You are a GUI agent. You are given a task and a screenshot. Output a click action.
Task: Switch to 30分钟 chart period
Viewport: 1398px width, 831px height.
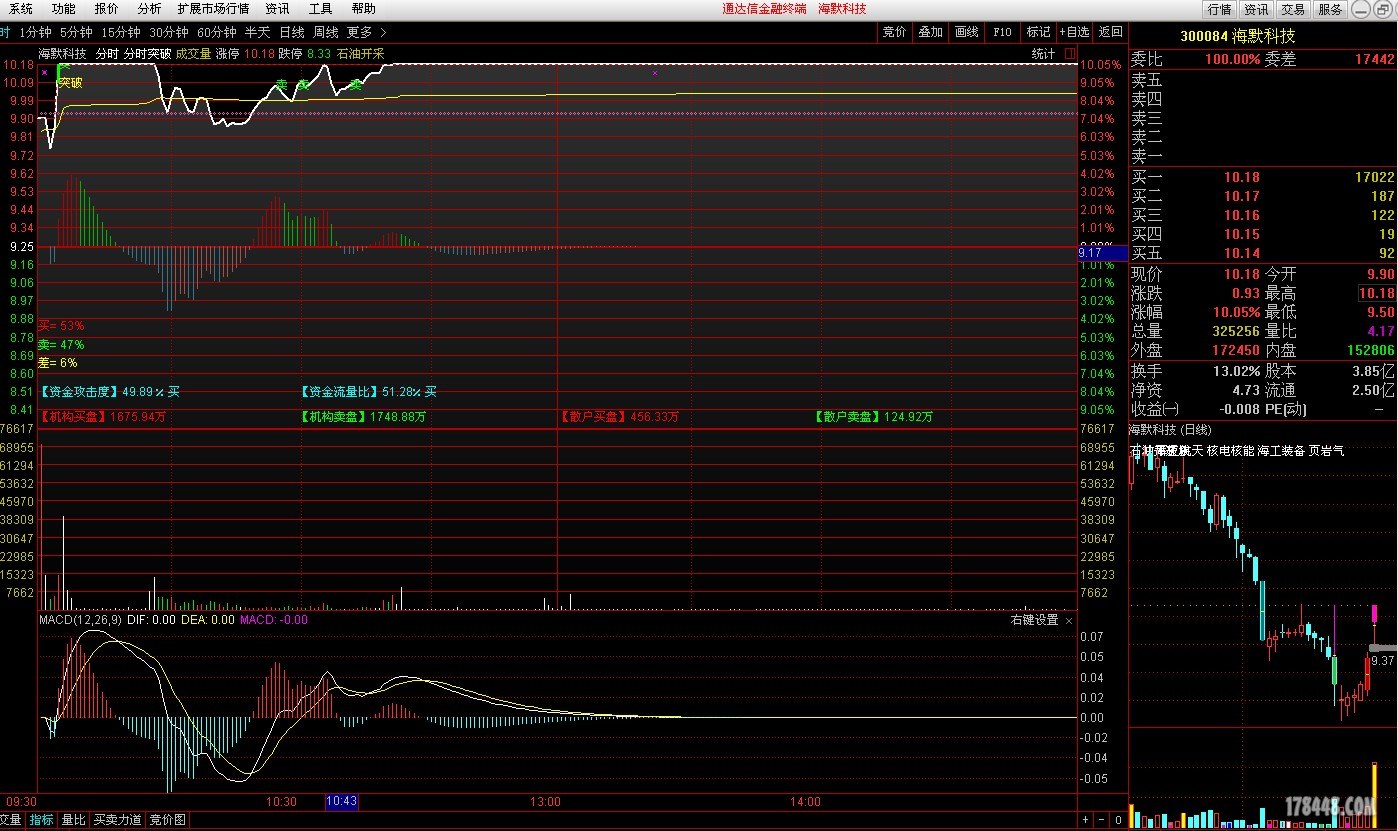(x=169, y=32)
